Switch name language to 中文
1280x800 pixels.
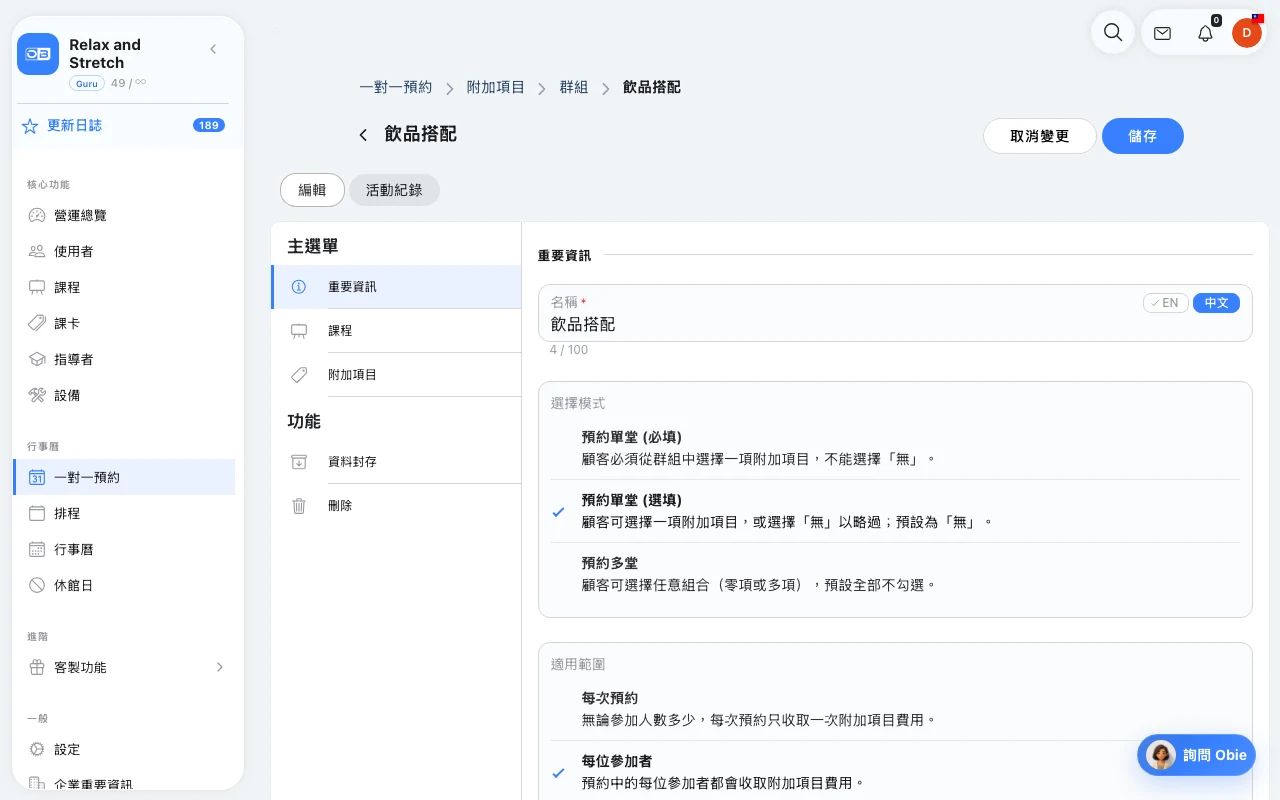click(1216, 303)
